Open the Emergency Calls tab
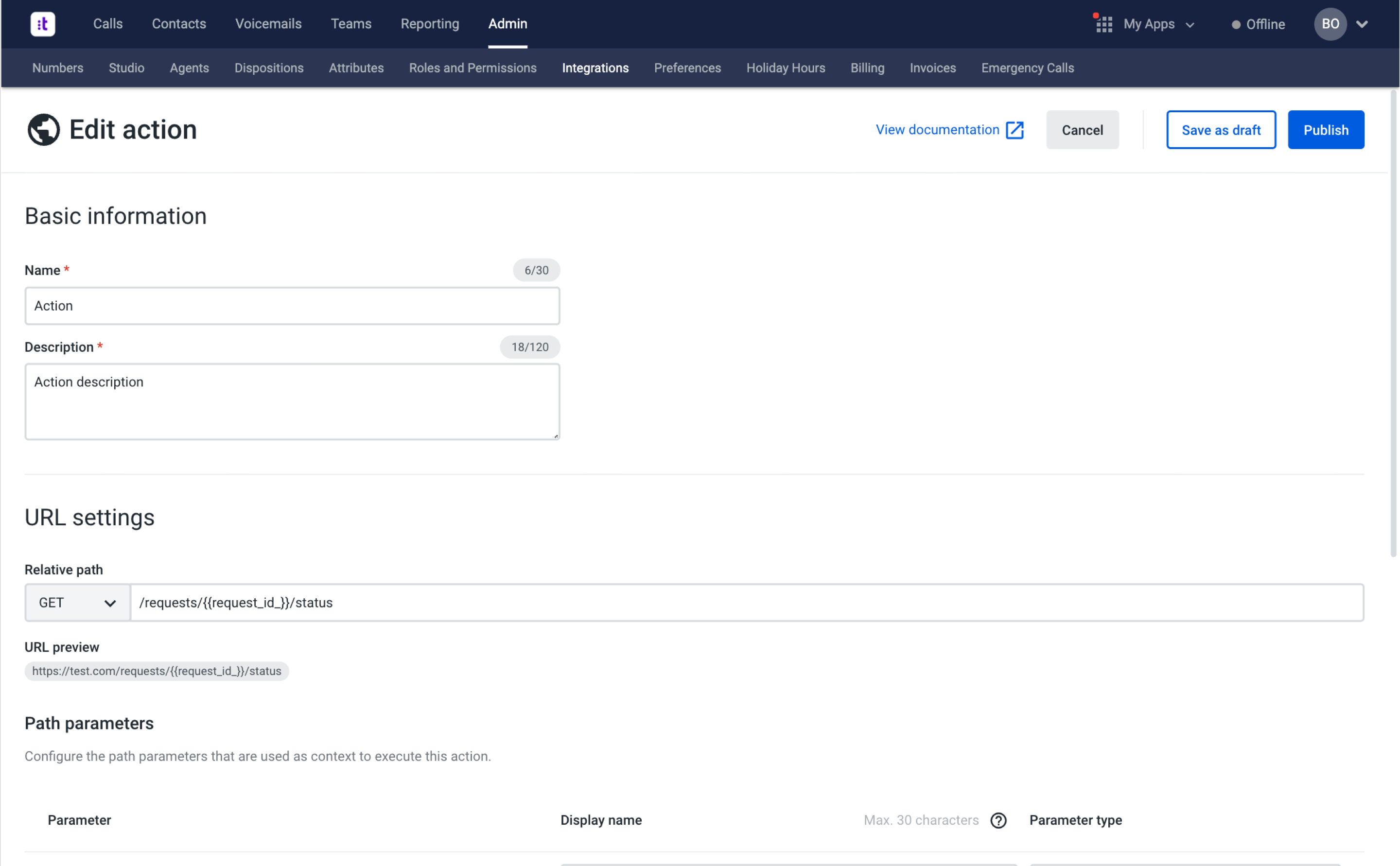Image resolution: width=1400 pixels, height=866 pixels. point(1027,68)
